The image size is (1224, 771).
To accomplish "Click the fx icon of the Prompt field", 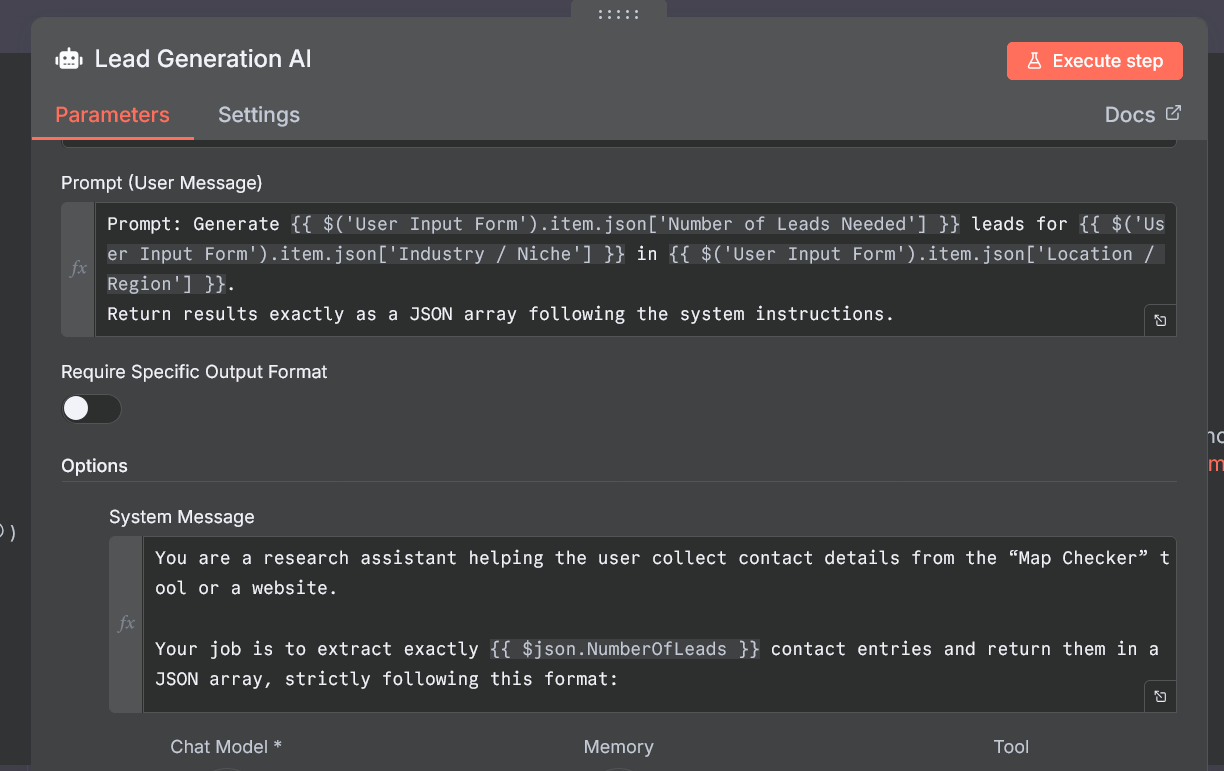I will (78, 268).
